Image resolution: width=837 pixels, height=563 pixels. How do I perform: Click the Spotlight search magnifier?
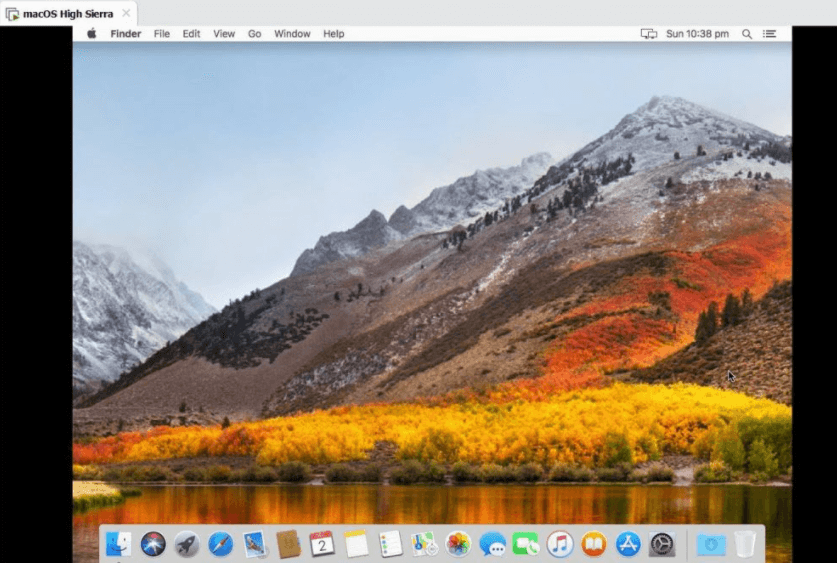click(x=747, y=34)
